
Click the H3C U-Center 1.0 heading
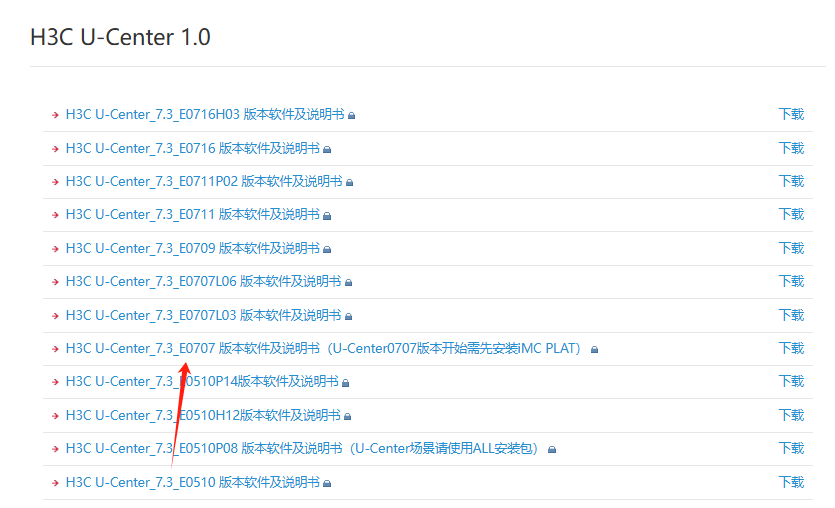(120, 37)
